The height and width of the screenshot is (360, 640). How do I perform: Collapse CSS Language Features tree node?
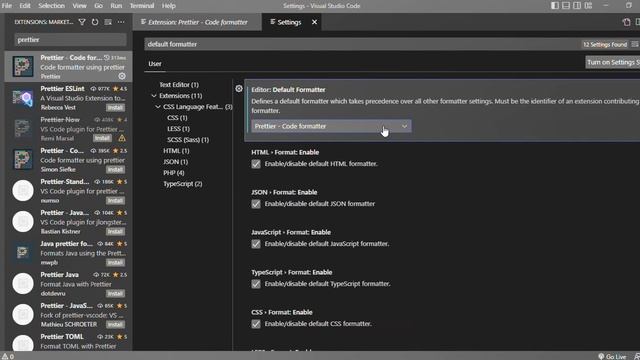pyautogui.click(x=158, y=107)
